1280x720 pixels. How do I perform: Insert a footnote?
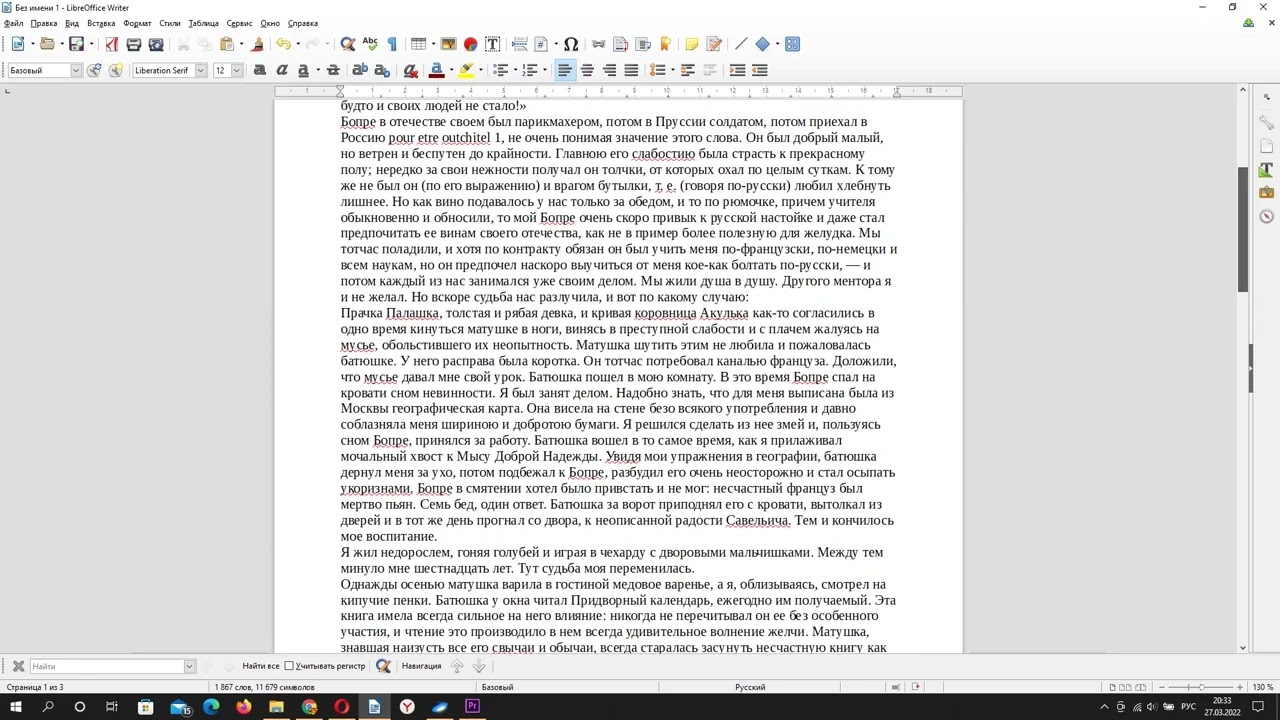[x=620, y=44]
